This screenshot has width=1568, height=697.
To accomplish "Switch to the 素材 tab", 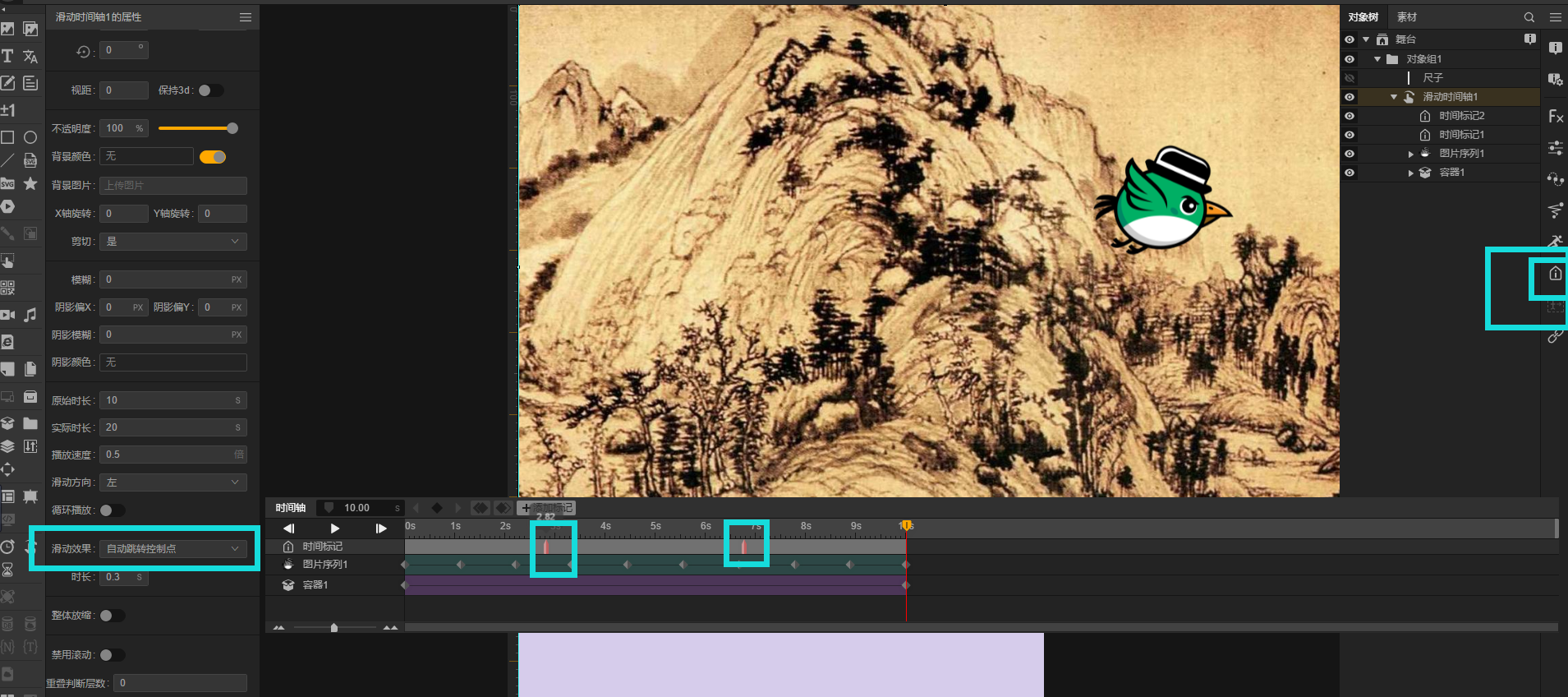I will click(x=1406, y=17).
